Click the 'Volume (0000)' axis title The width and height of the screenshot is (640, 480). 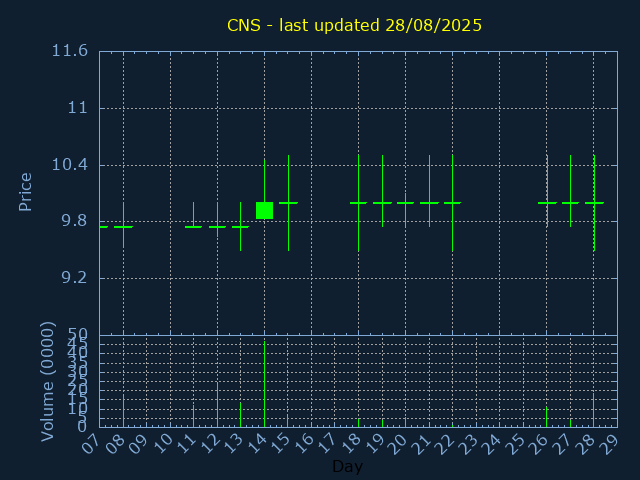pyautogui.click(x=47, y=382)
